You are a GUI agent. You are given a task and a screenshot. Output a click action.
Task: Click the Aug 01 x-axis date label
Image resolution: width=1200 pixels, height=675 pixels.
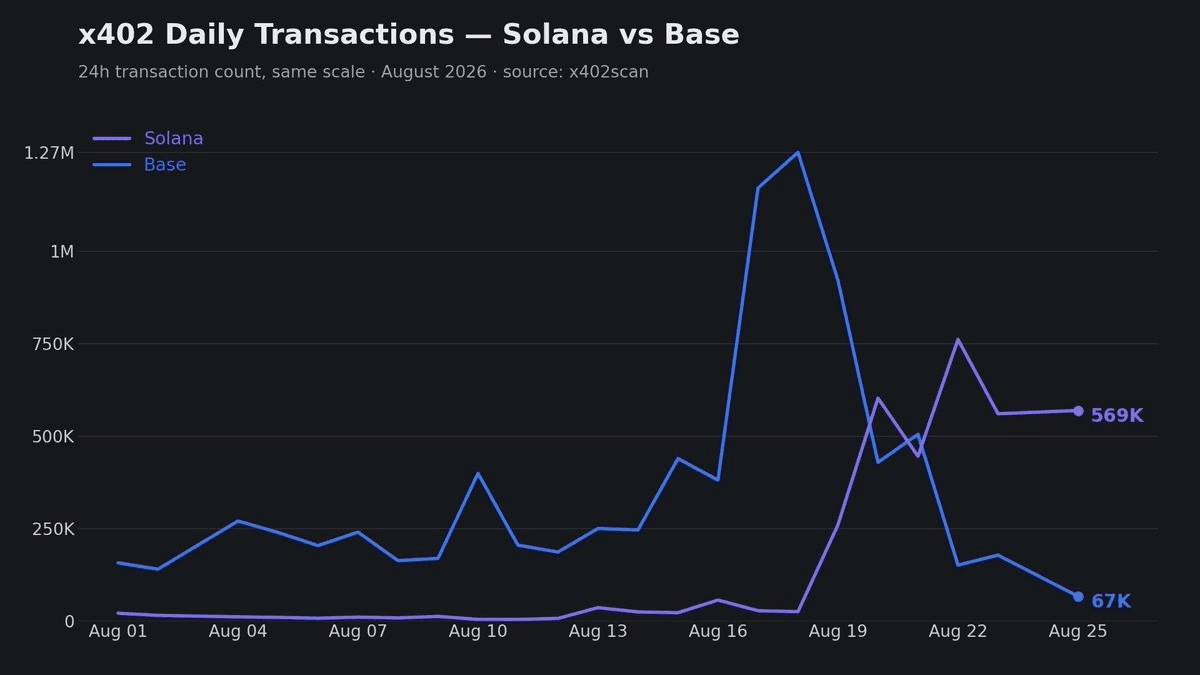(x=118, y=631)
